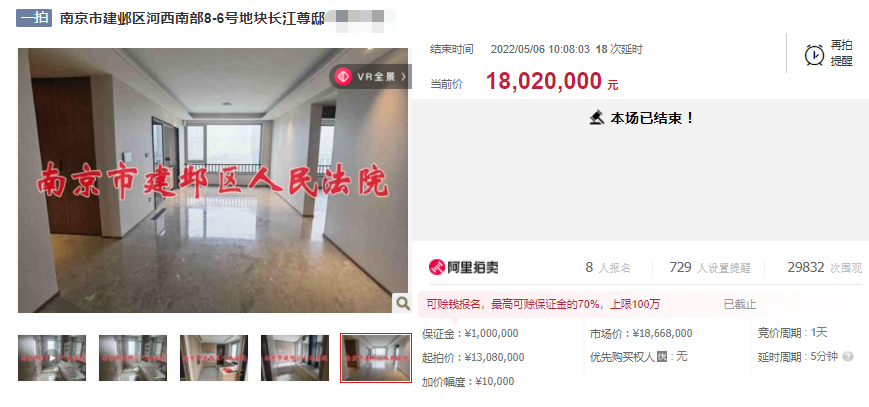Click the magnifier zoom icon on photo
Image resolution: width=869 pixels, height=407 pixels.
pyautogui.click(x=401, y=303)
